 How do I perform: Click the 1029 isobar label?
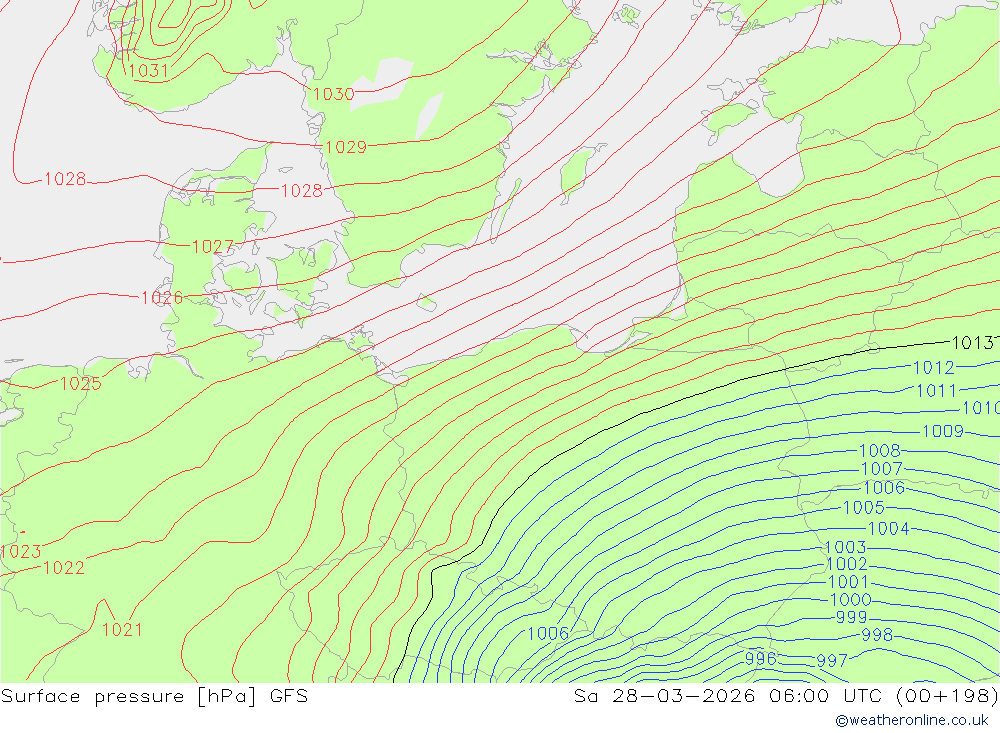(346, 147)
